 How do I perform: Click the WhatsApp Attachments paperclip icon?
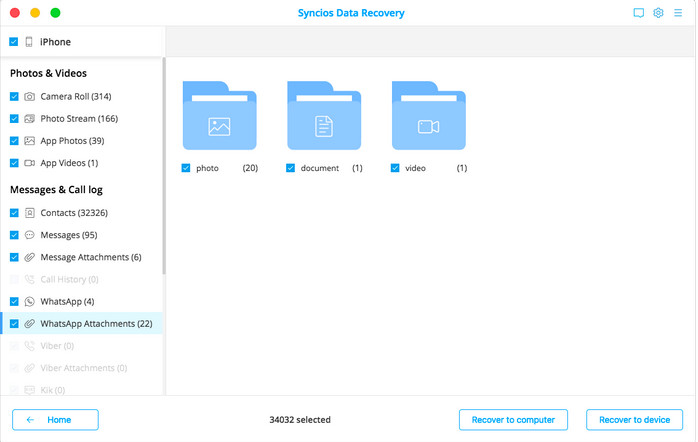pos(29,324)
